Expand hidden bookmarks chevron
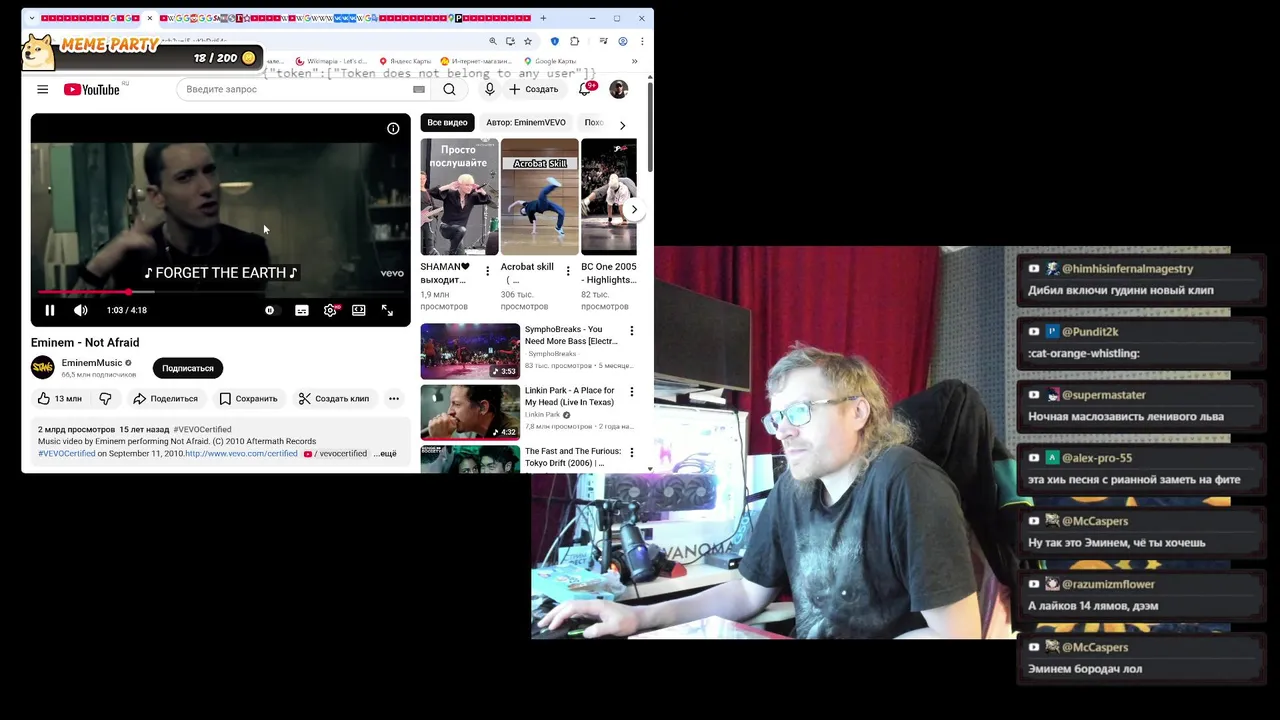Image resolution: width=1280 pixels, height=720 pixels. pyautogui.click(x=634, y=61)
